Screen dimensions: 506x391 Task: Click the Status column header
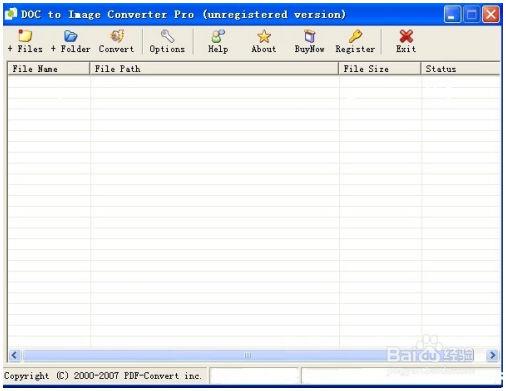tap(460, 69)
